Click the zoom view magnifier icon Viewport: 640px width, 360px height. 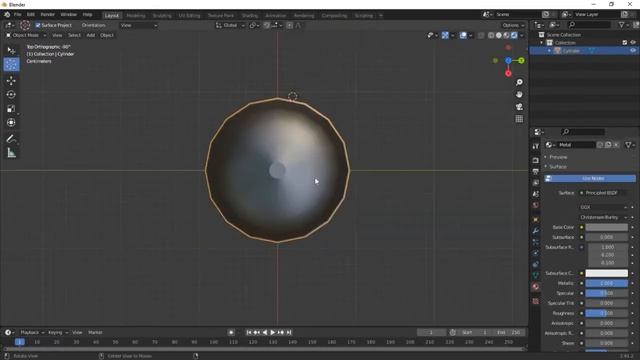coord(519,82)
